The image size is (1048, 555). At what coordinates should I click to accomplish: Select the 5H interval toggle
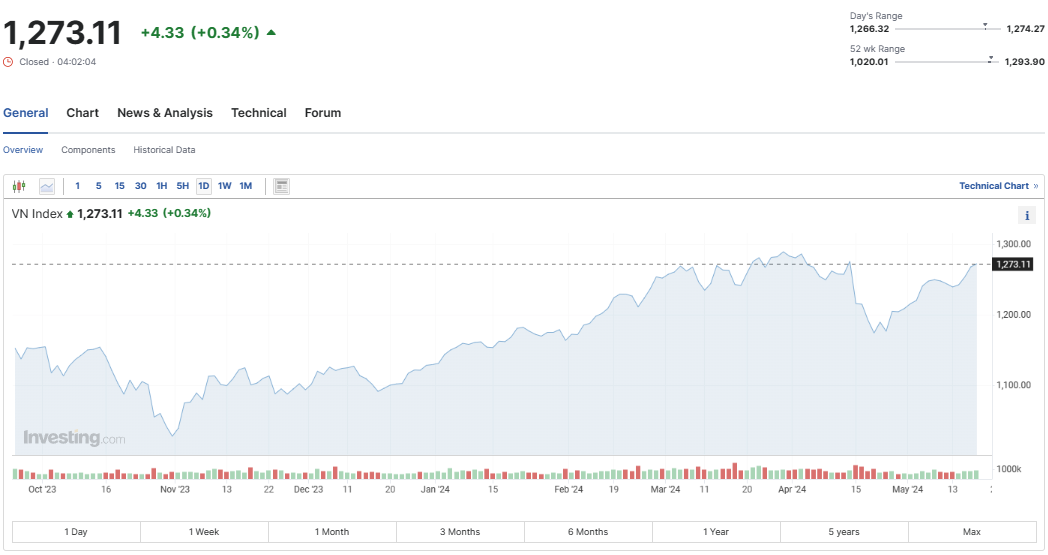[182, 186]
